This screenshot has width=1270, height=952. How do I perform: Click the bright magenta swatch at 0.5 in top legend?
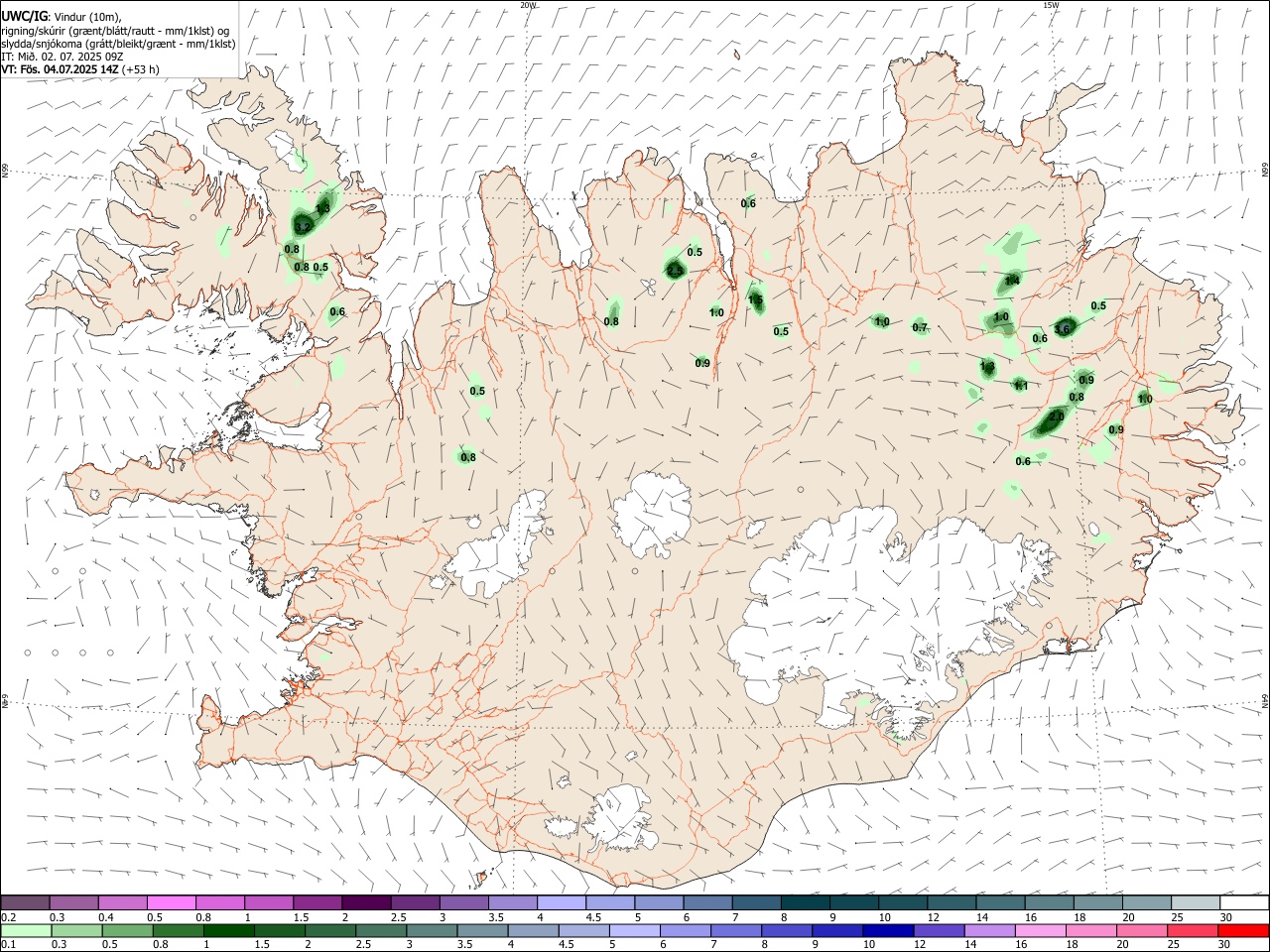[172, 902]
